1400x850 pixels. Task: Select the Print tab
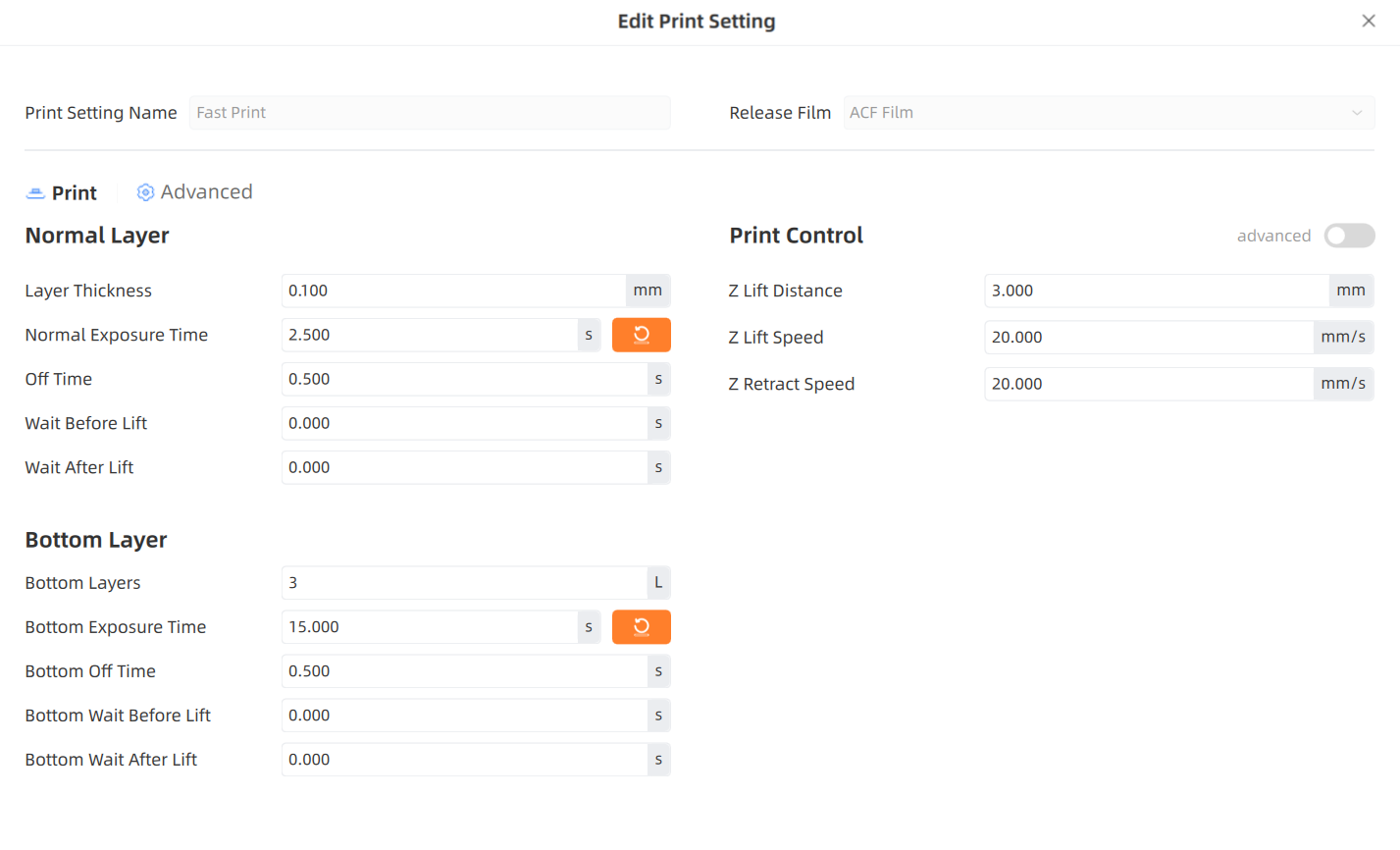(61, 193)
